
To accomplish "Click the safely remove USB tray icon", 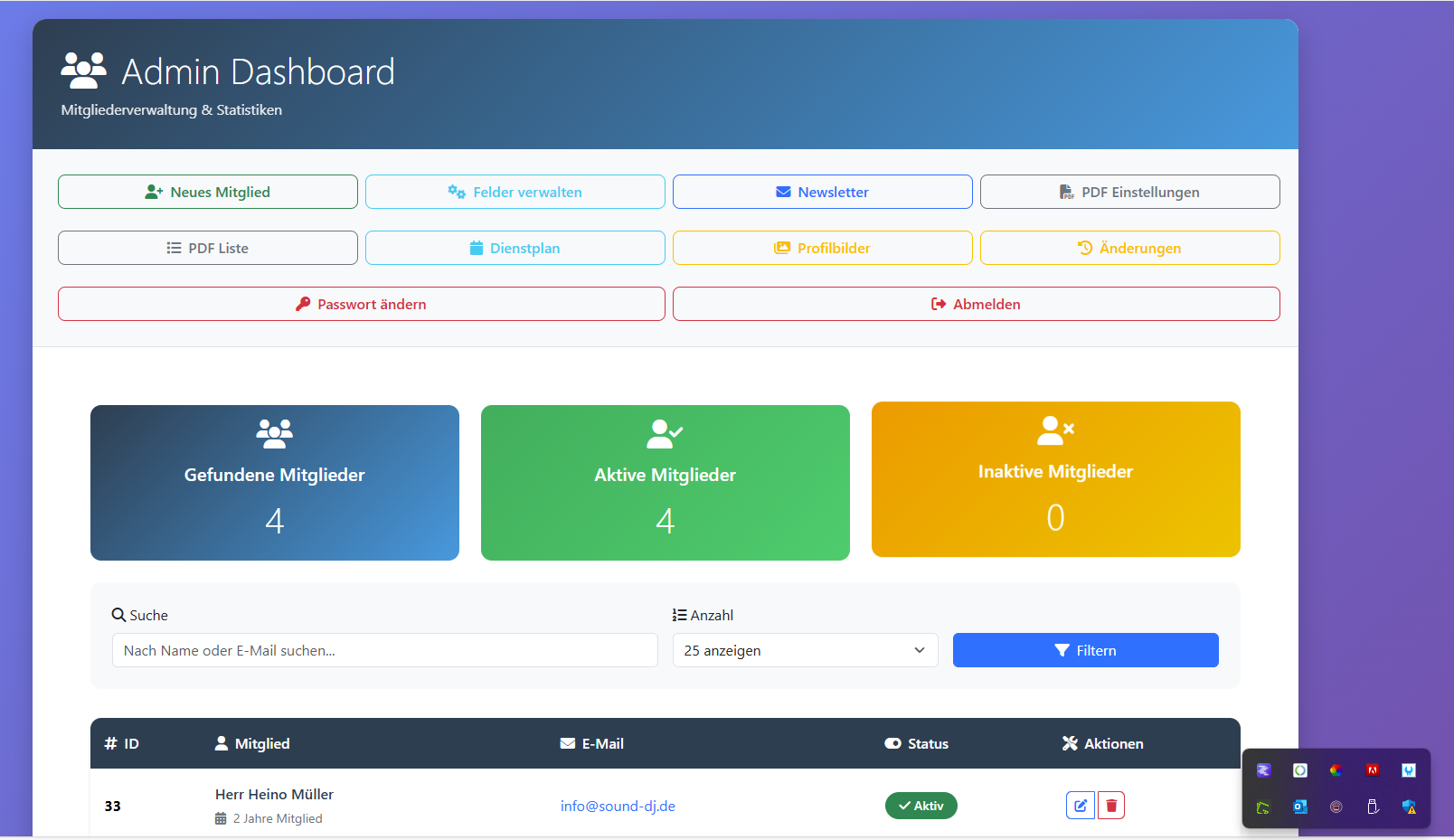I will coord(1373,807).
